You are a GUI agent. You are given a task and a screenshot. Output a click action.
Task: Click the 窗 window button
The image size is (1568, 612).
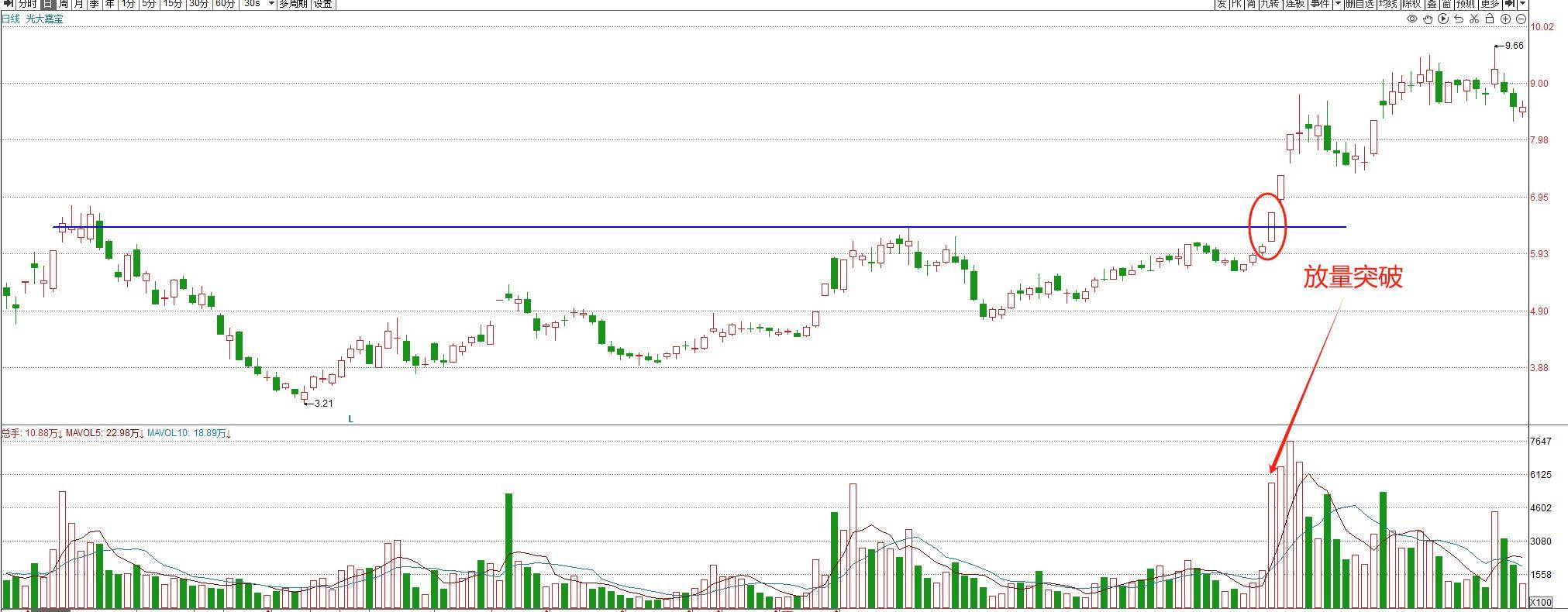[x=1447, y=4]
